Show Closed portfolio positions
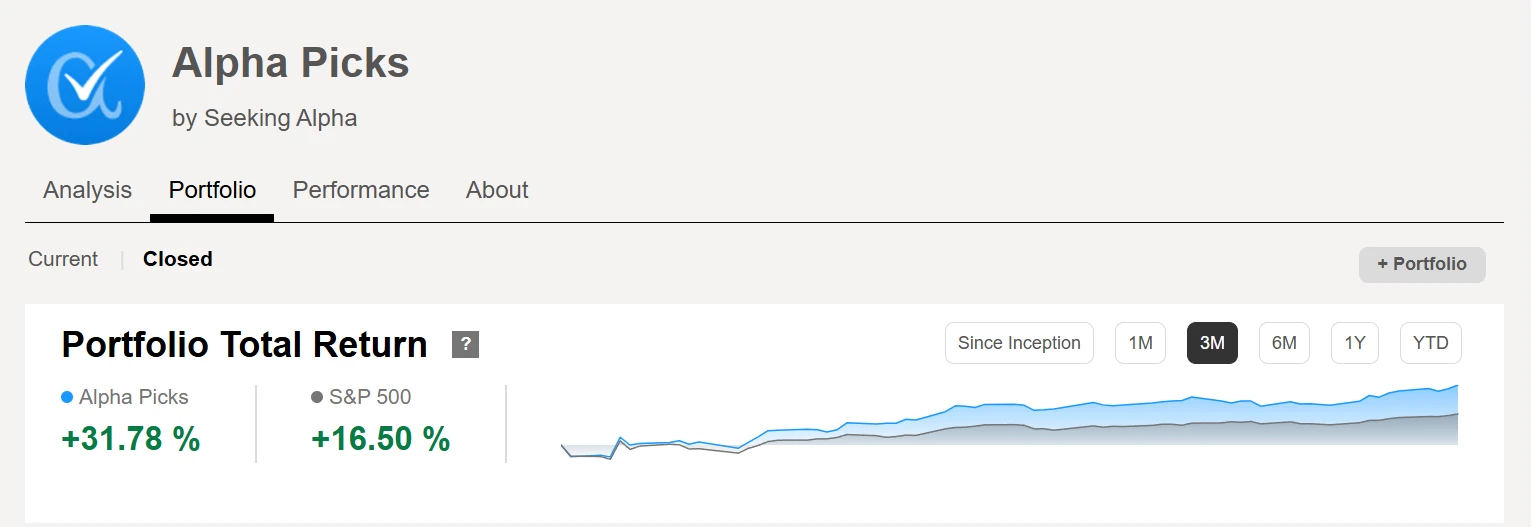Viewport: 1533px width, 527px height. [x=178, y=259]
